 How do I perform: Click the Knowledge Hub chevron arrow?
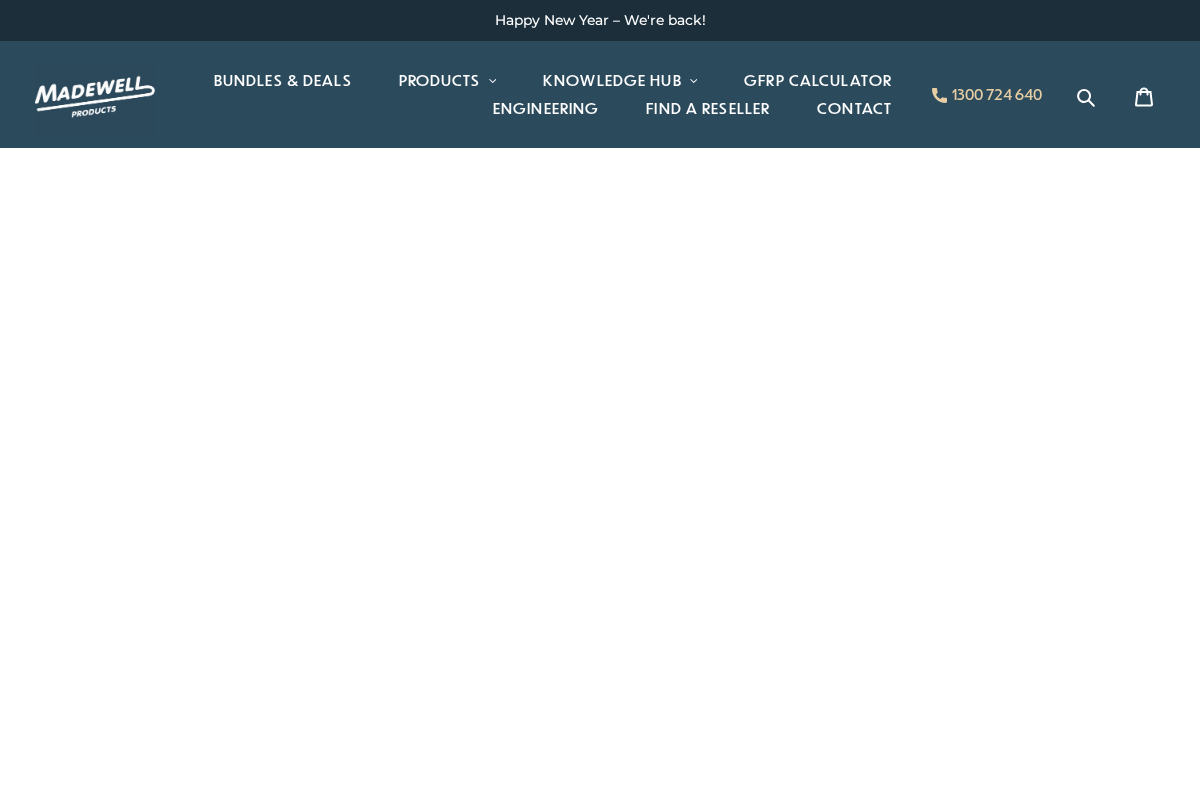click(694, 81)
